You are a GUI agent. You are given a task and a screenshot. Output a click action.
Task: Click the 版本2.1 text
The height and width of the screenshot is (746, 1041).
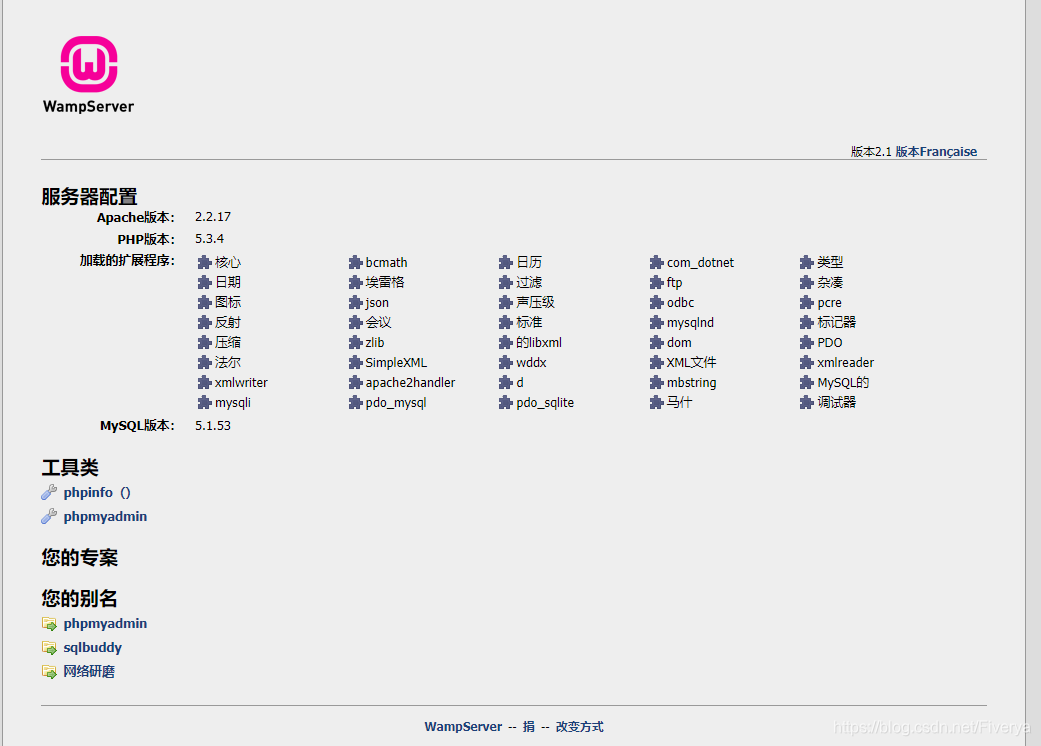[871, 151]
